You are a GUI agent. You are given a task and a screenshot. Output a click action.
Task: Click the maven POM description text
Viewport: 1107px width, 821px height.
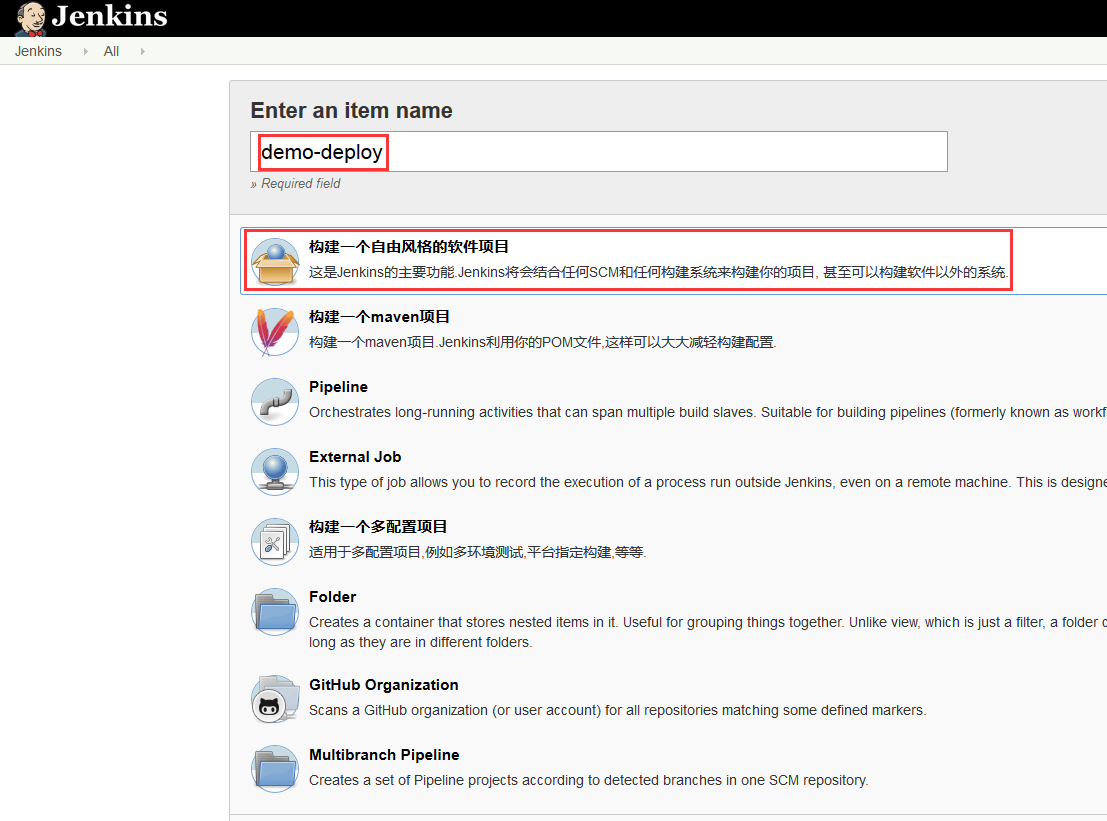pos(542,342)
